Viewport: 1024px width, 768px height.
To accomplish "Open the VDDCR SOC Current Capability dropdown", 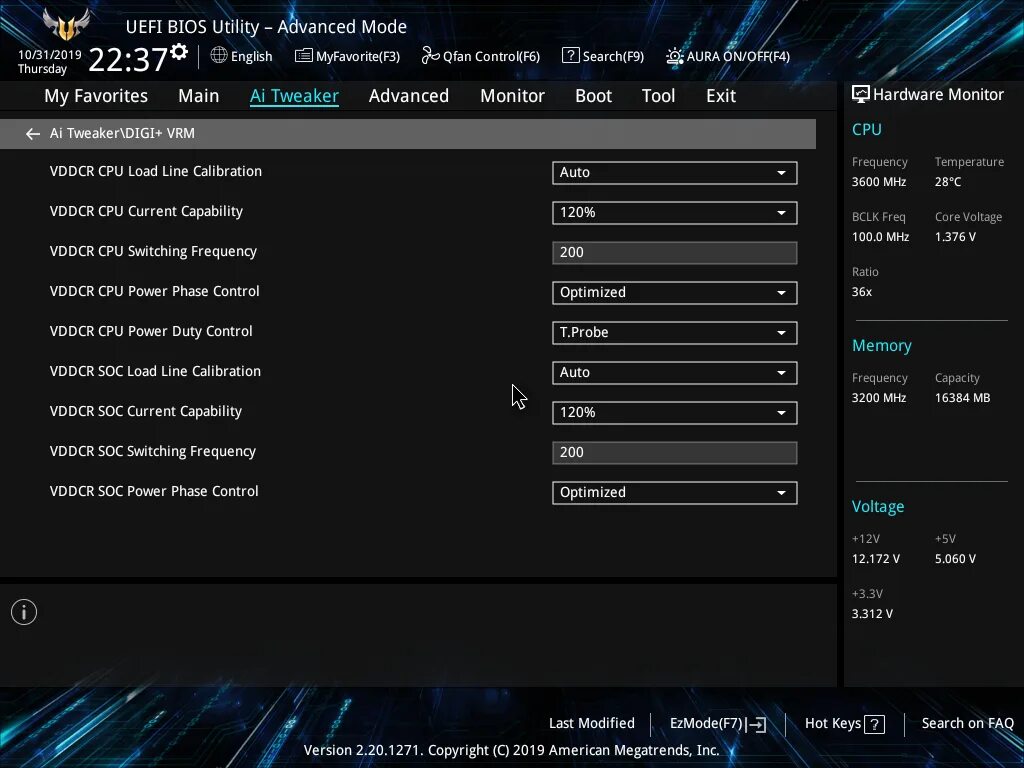I will [674, 412].
